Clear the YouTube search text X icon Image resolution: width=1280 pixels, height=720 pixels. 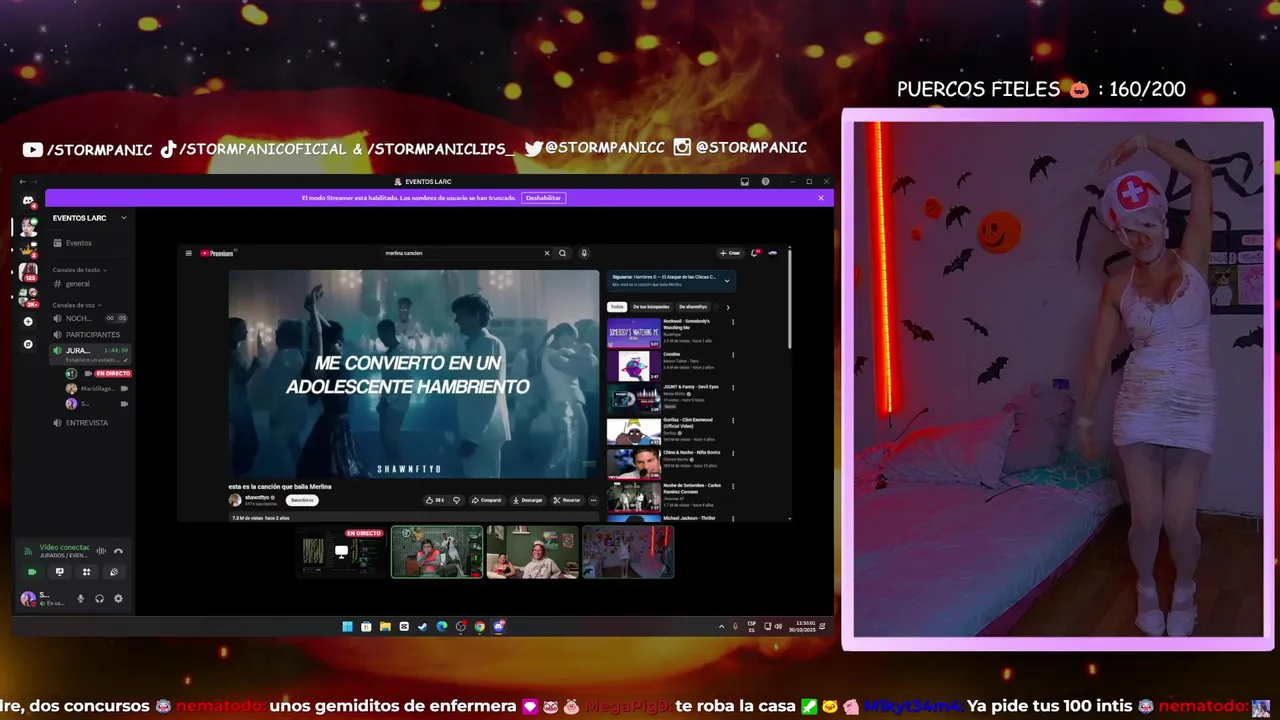click(x=547, y=253)
